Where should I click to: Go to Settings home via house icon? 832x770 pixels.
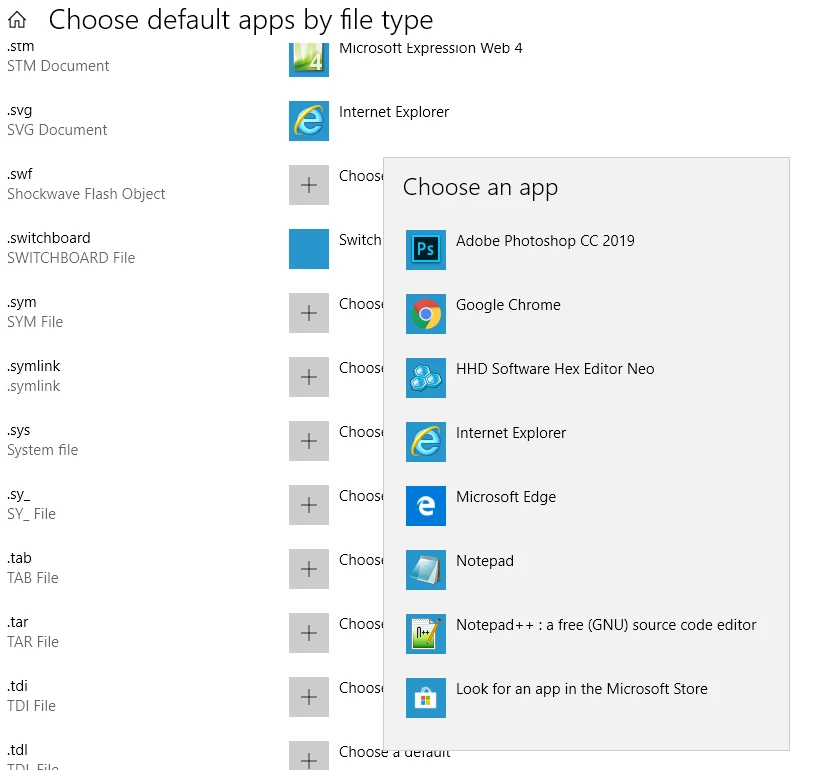point(17,20)
